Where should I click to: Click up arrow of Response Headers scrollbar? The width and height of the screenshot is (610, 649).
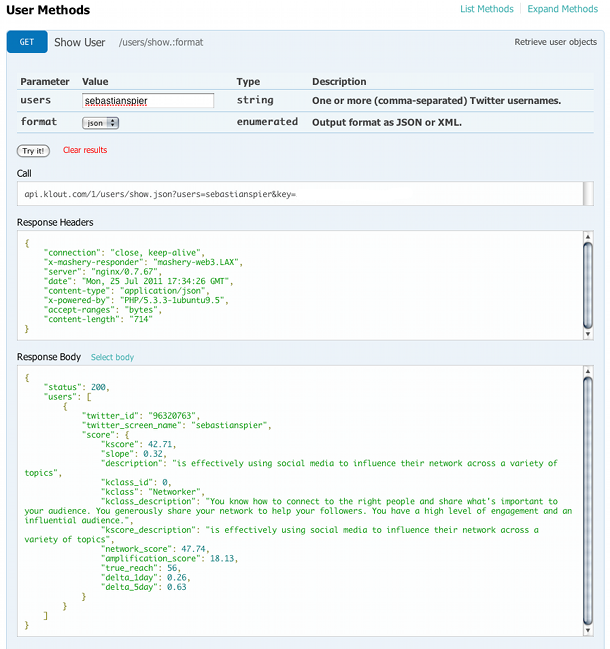click(588, 236)
